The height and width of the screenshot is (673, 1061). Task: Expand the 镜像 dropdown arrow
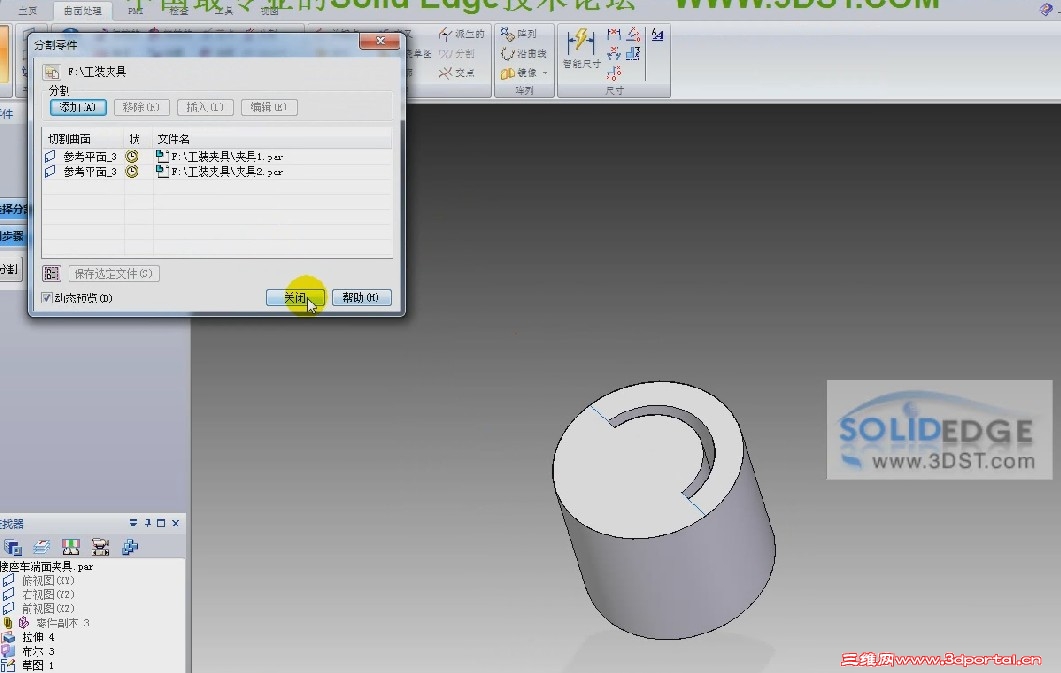(x=545, y=73)
